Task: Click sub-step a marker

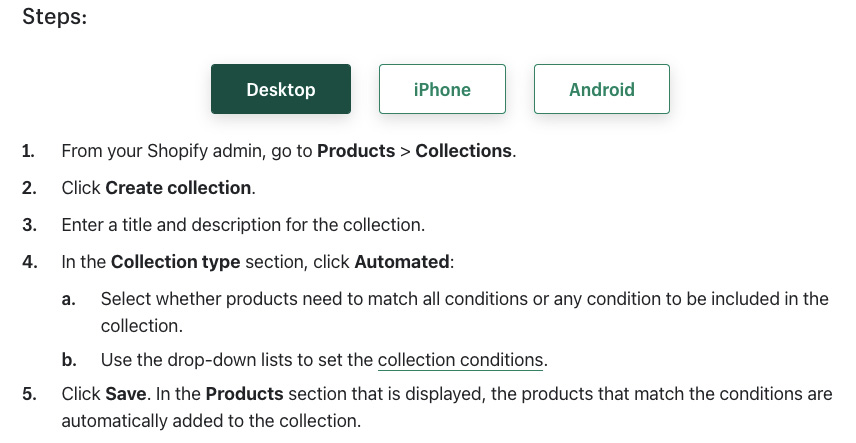Action: pyautogui.click(x=68, y=299)
